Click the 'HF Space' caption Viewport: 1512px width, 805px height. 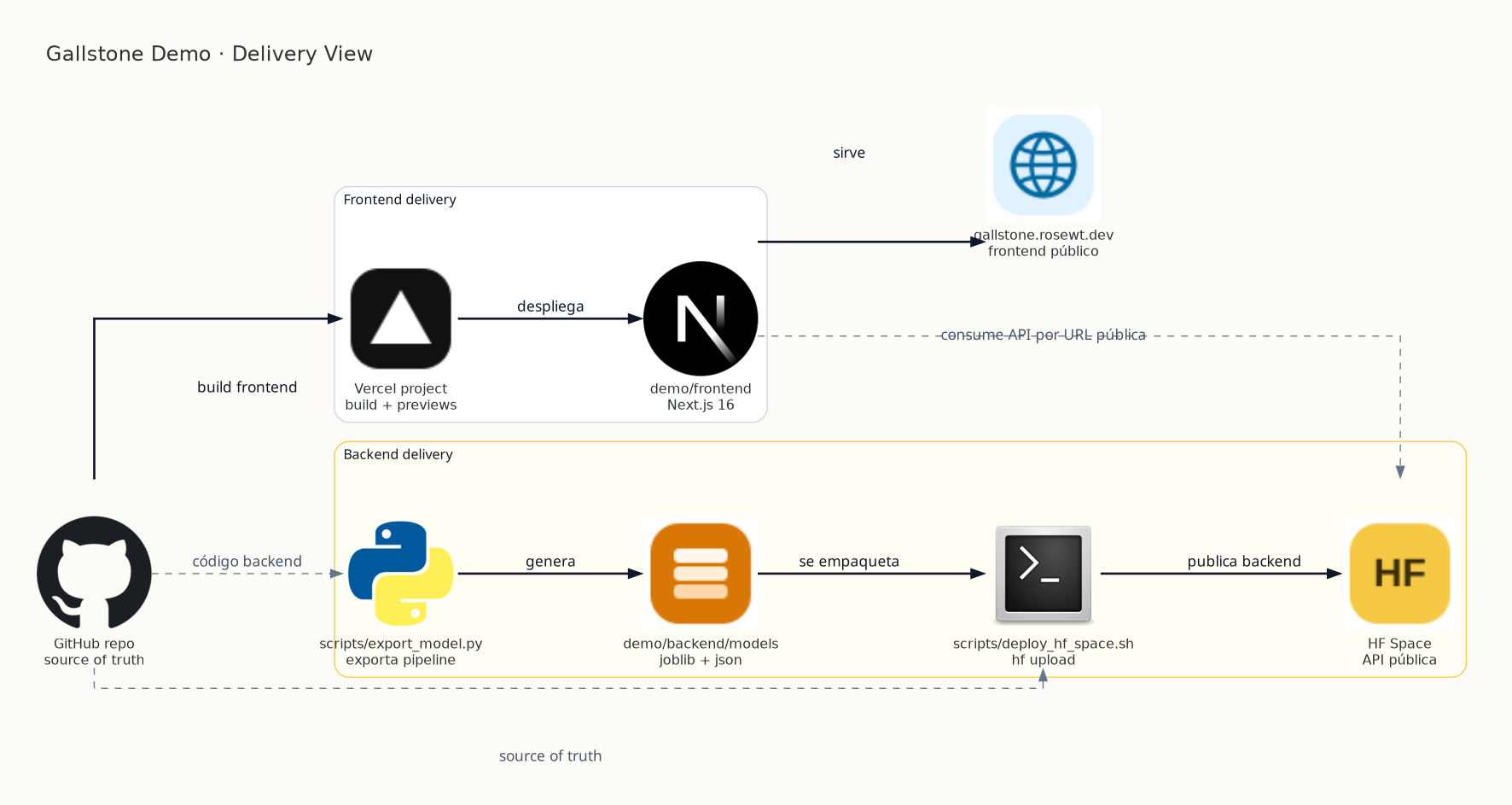[1399, 644]
